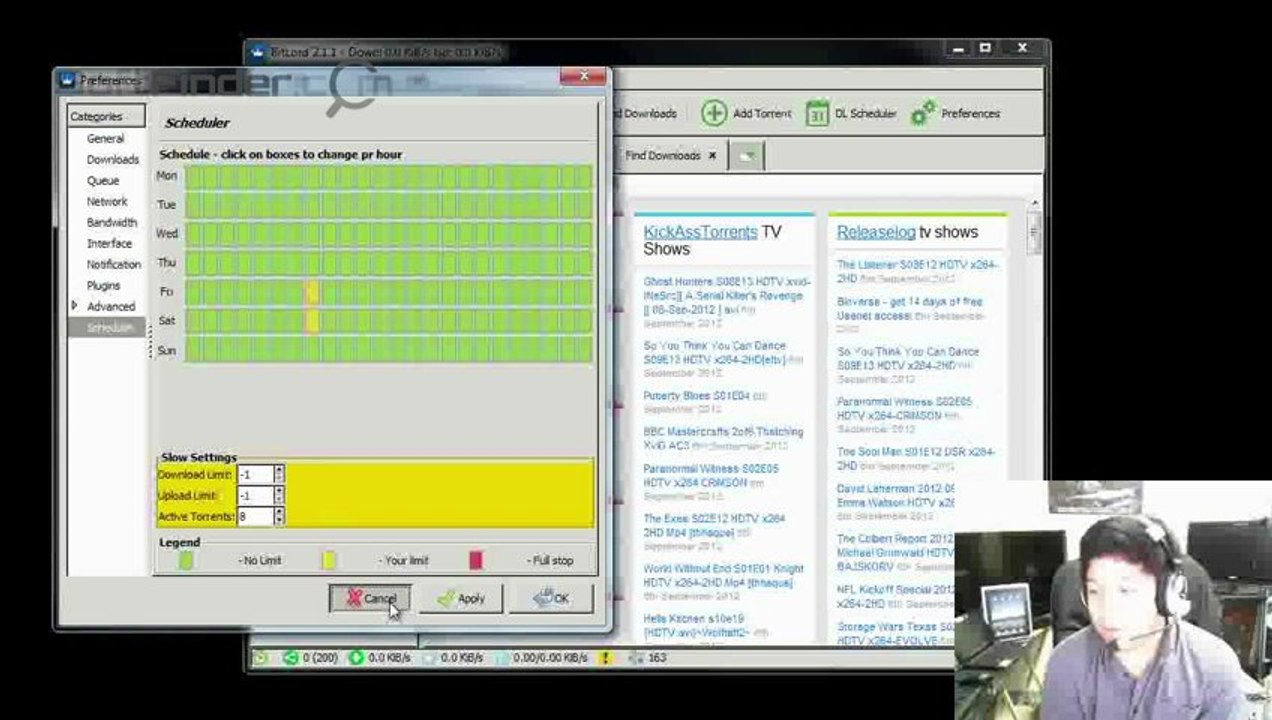The image size is (1272, 720).
Task: Click DHT nodes 163 status icon
Action: (636, 658)
